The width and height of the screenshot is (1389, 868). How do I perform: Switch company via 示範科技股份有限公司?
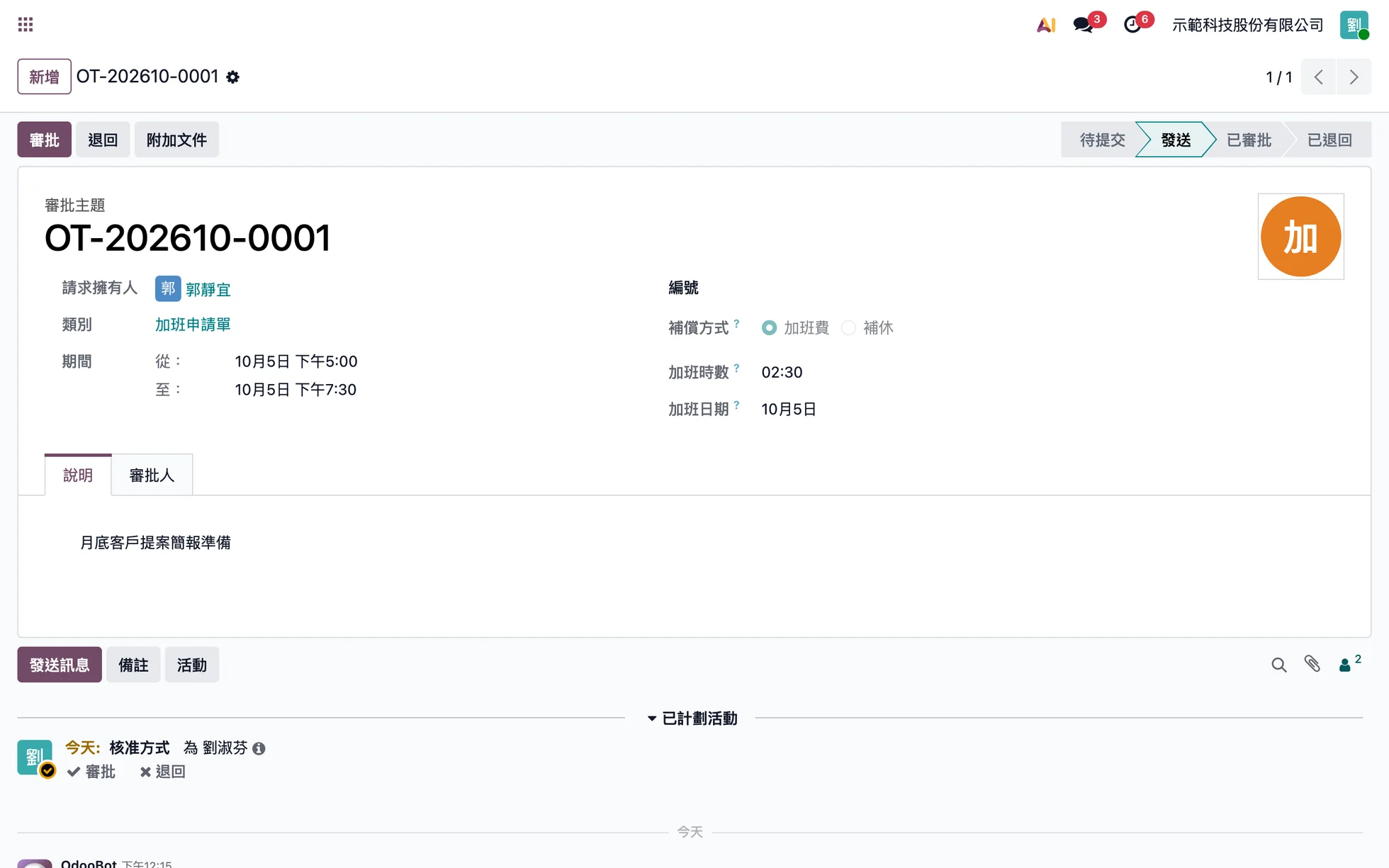(1247, 25)
